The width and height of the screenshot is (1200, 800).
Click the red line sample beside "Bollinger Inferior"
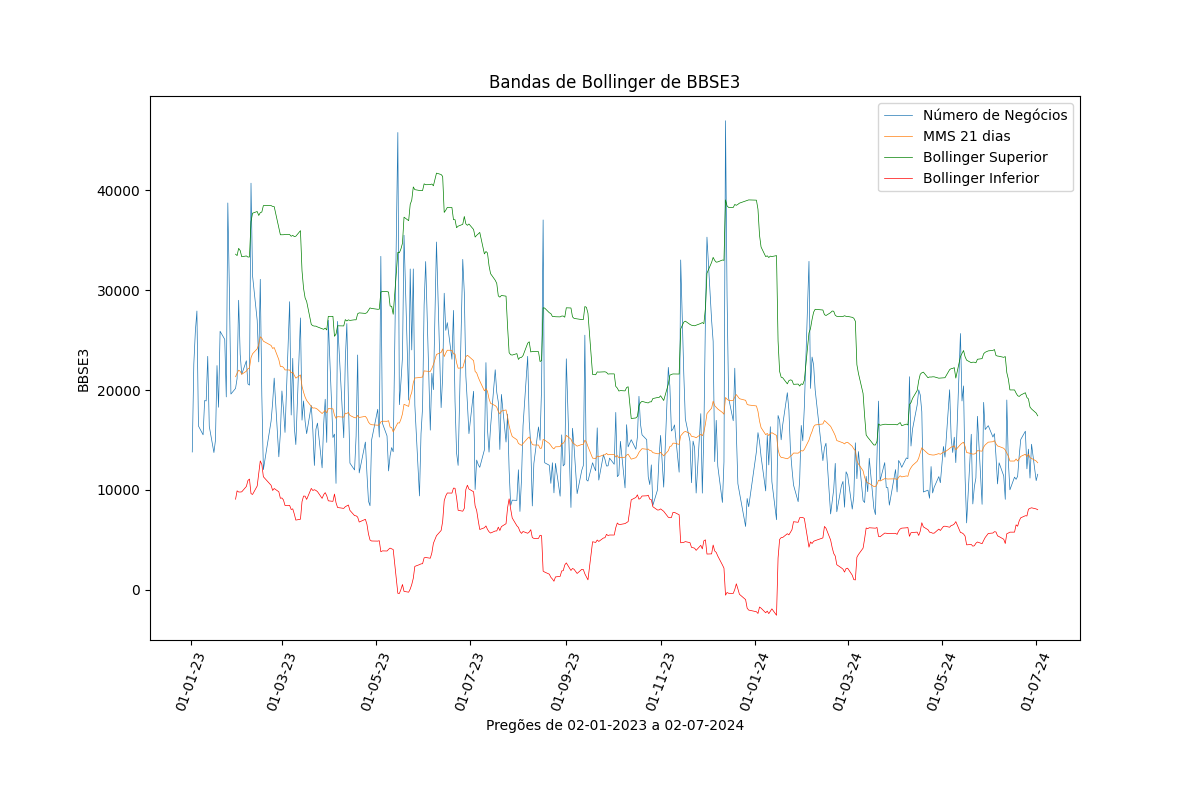[x=899, y=178]
